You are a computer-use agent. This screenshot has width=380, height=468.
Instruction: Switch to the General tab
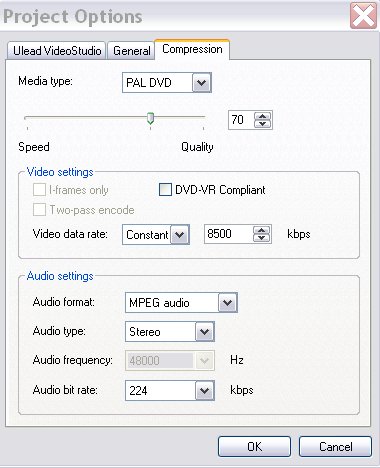[x=132, y=51]
